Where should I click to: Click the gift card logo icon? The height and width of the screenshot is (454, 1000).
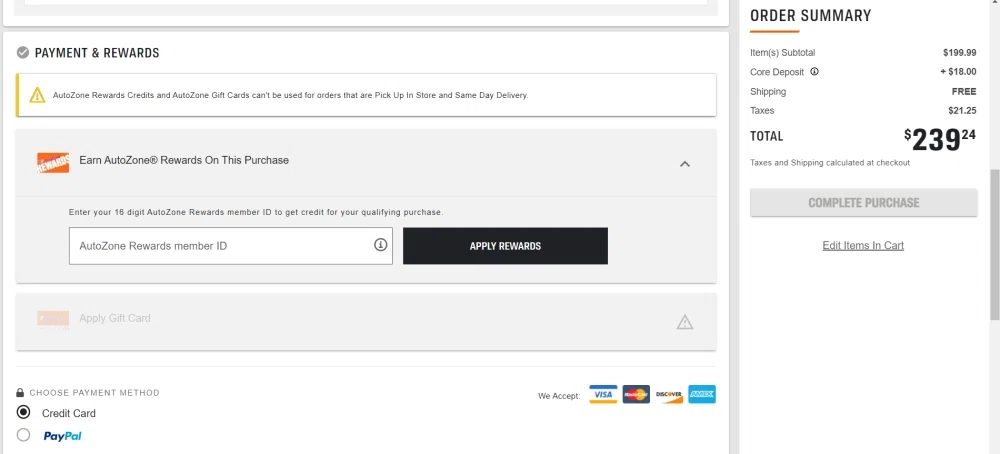53,320
